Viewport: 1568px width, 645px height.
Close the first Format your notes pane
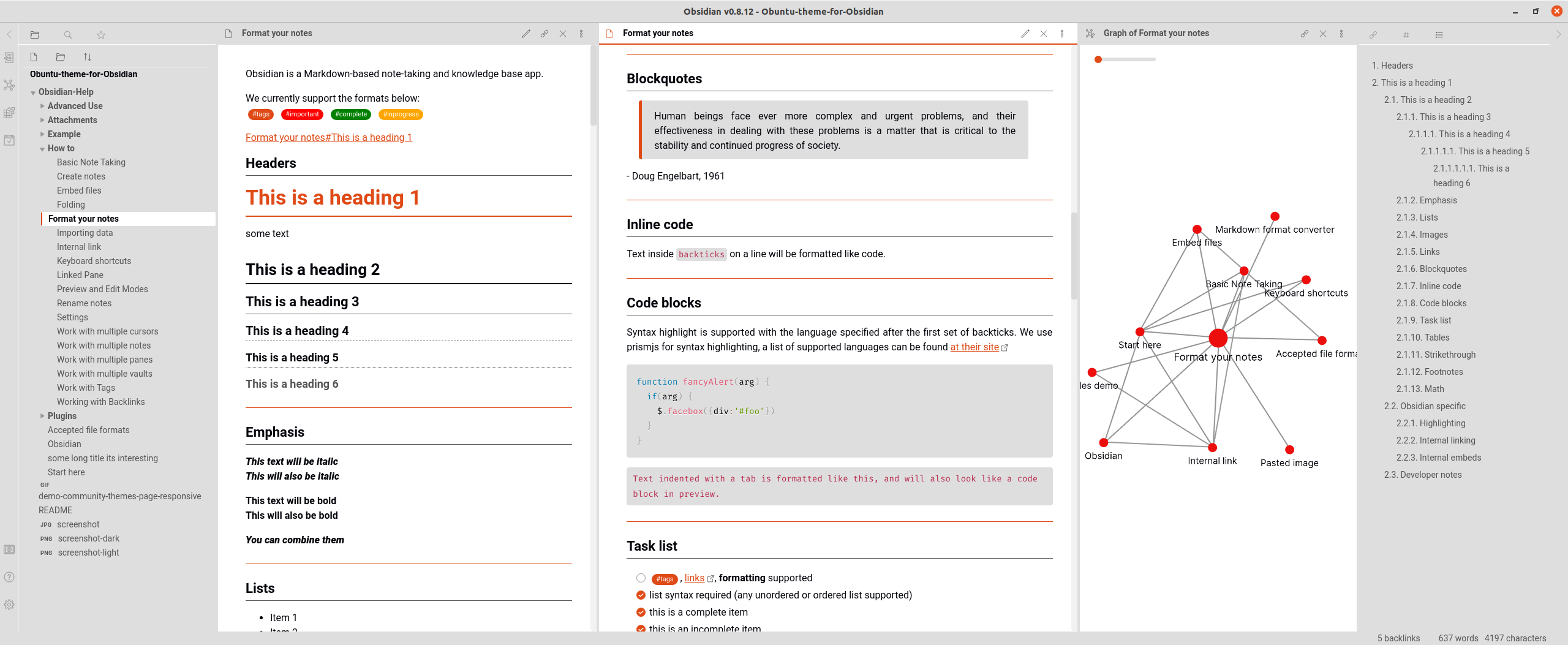click(563, 34)
